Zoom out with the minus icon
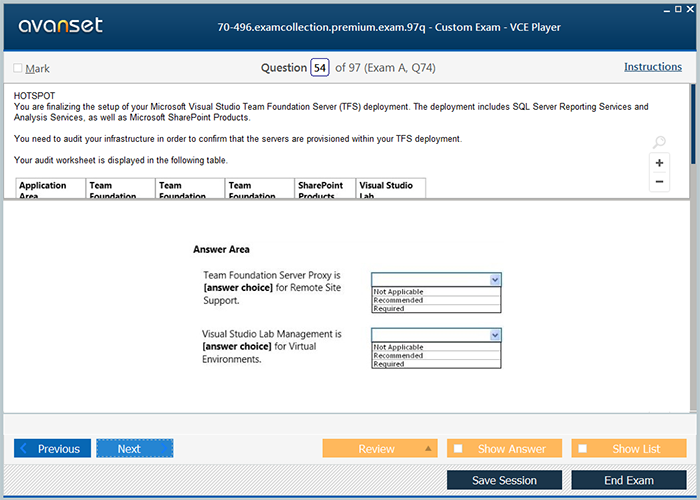Image resolution: width=700 pixels, height=500 pixels. point(659,182)
